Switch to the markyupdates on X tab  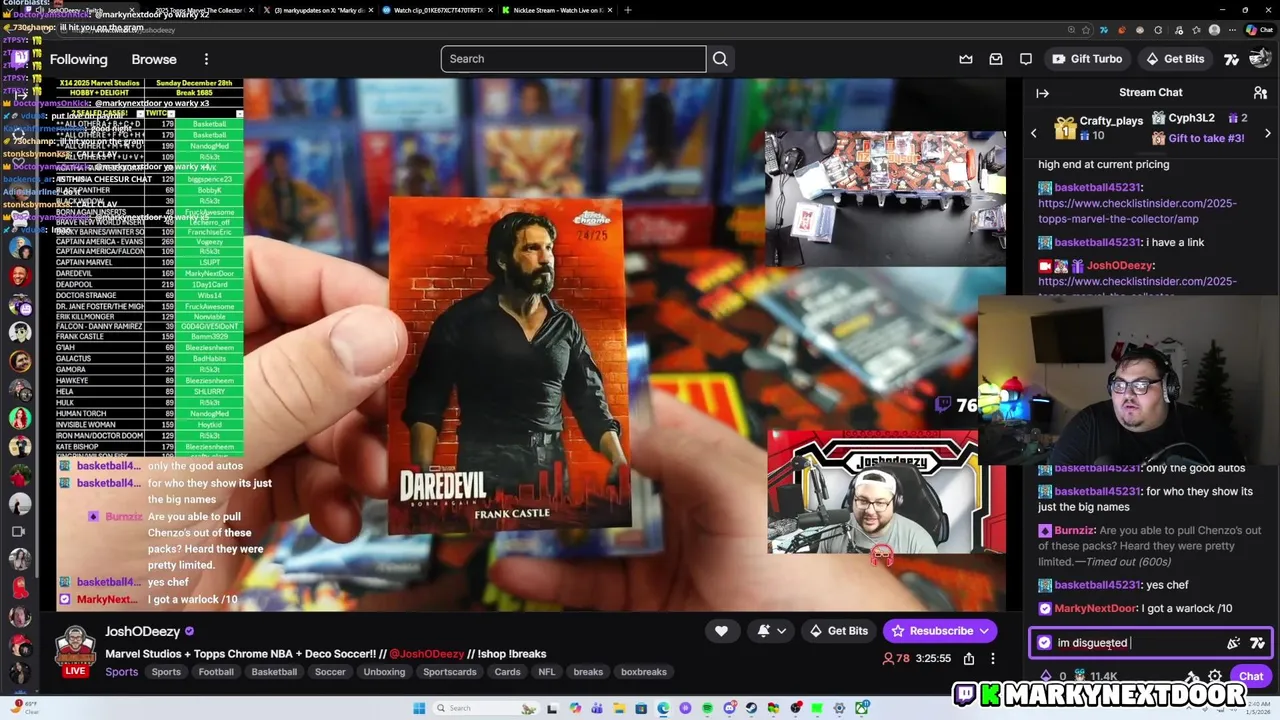318,10
